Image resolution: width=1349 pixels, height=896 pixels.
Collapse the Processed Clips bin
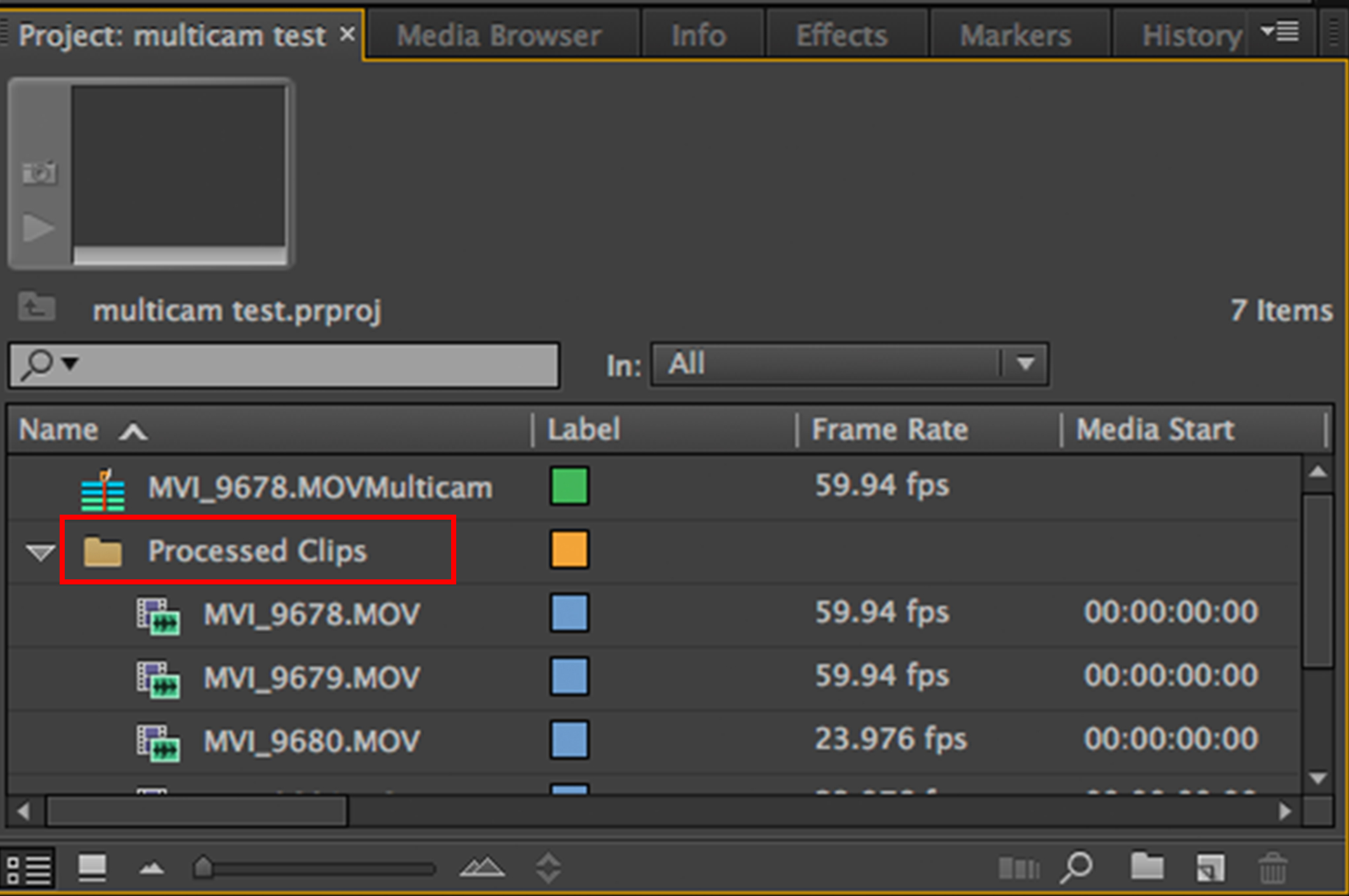pos(40,552)
